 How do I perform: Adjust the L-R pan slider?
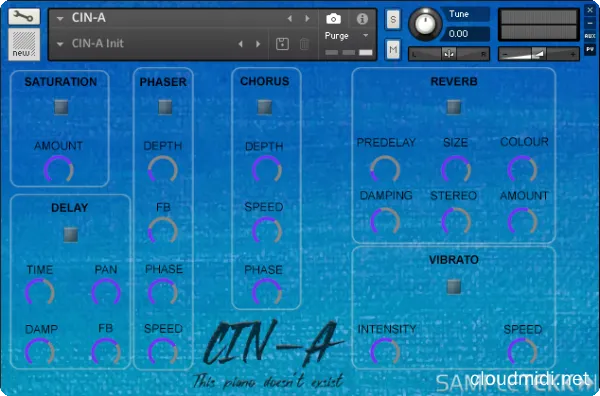[x=449, y=54]
